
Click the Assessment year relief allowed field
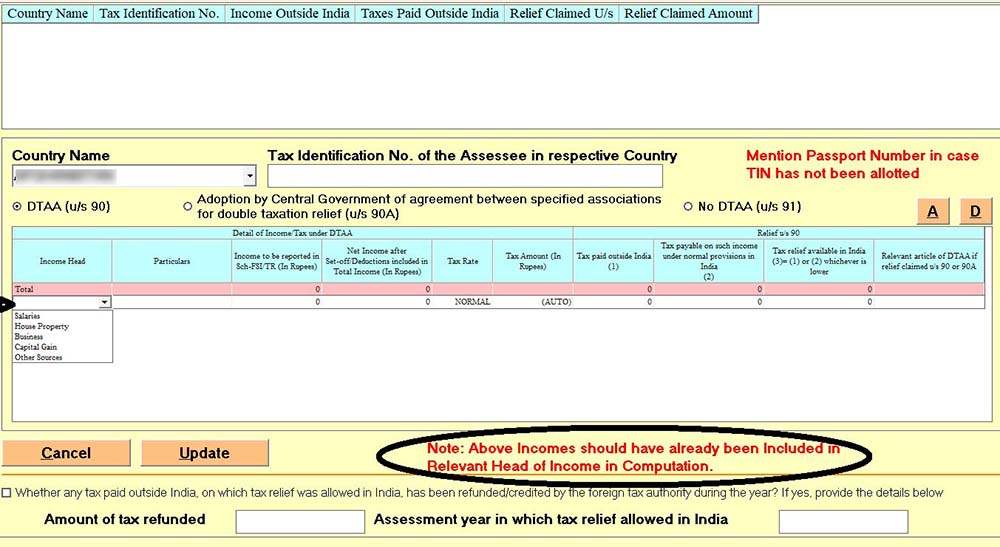(843, 521)
